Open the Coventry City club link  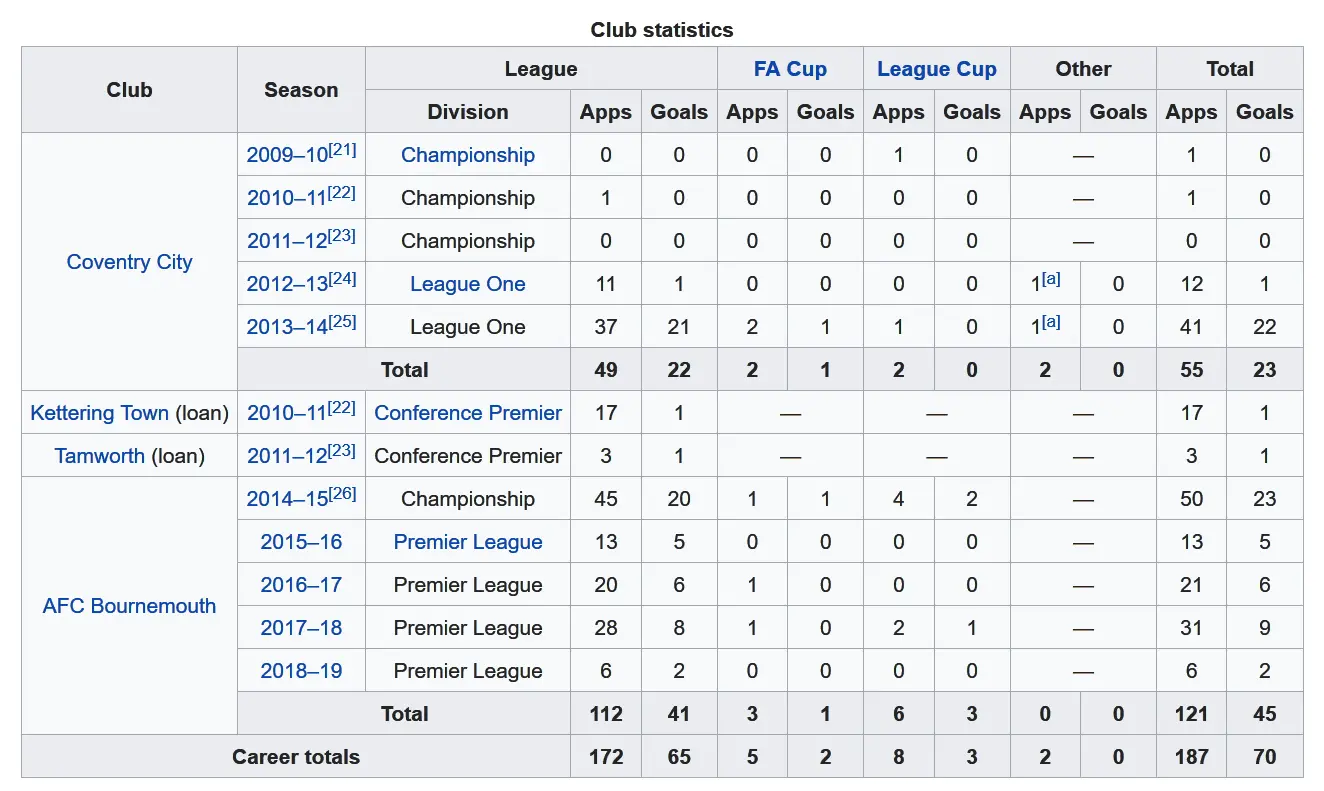tap(129, 262)
